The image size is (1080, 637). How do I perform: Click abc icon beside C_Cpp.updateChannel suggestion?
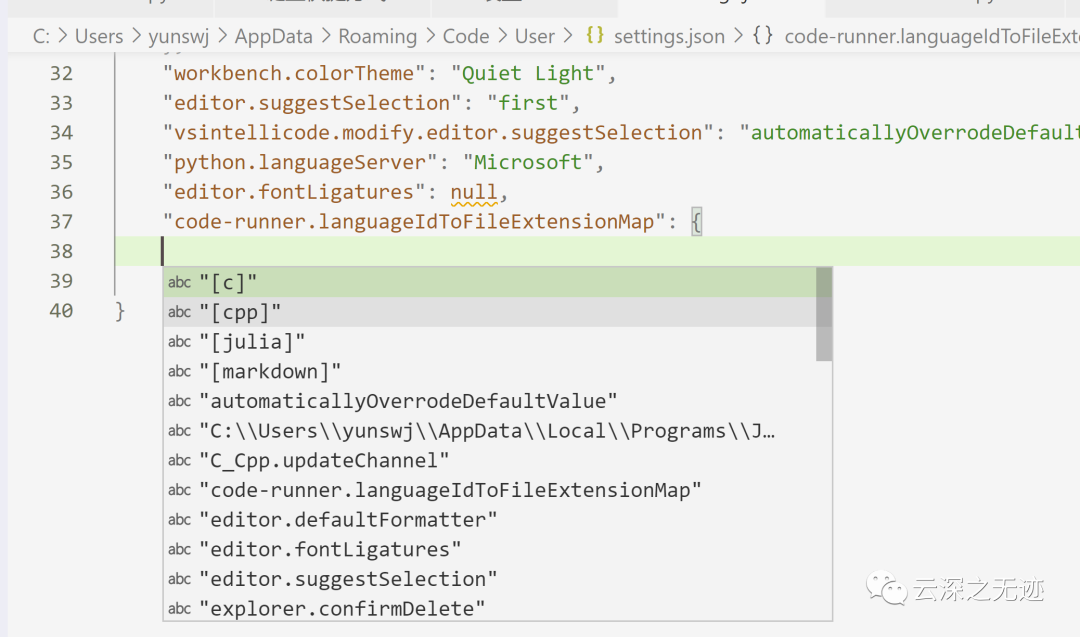point(180,460)
